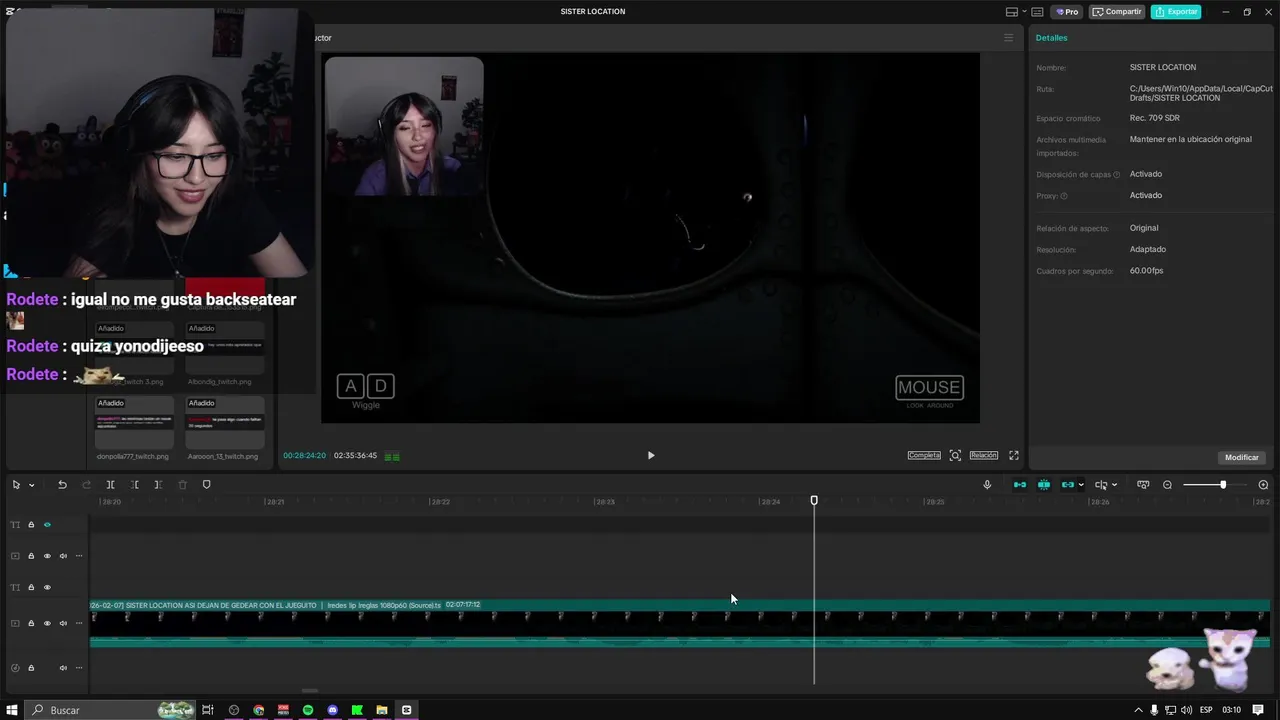Hide the second text track eye
Viewport: 1280px width, 720px height.
[47, 588]
